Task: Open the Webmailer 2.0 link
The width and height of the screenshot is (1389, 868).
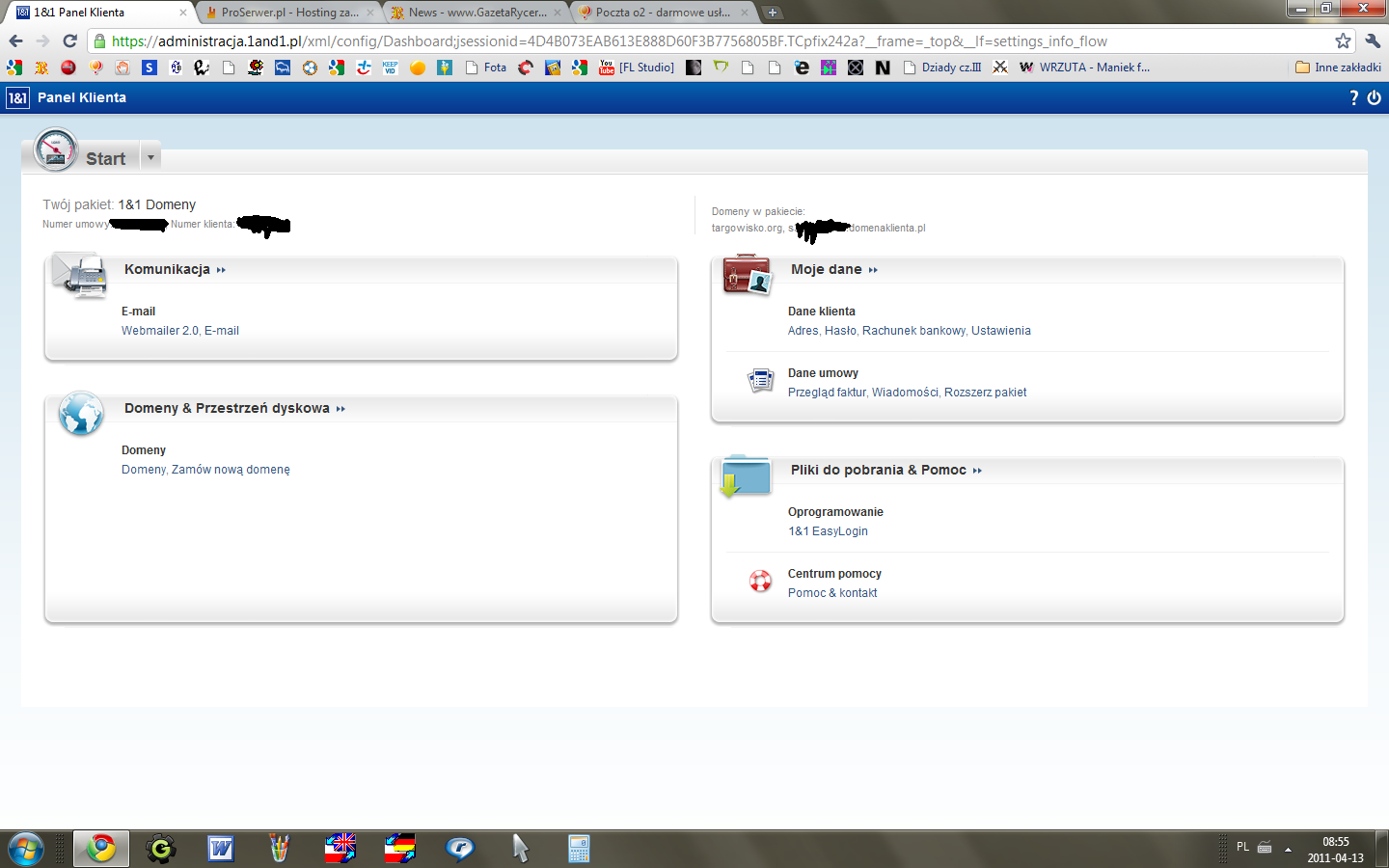Action: pos(159,331)
